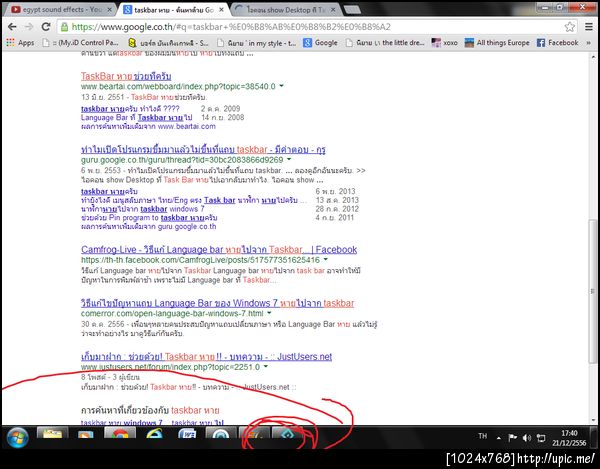Open the 'taskbar หายครับ ทำไงดี ????' sublink
This screenshot has height=469, width=600.
pyautogui.click(x=130, y=109)
